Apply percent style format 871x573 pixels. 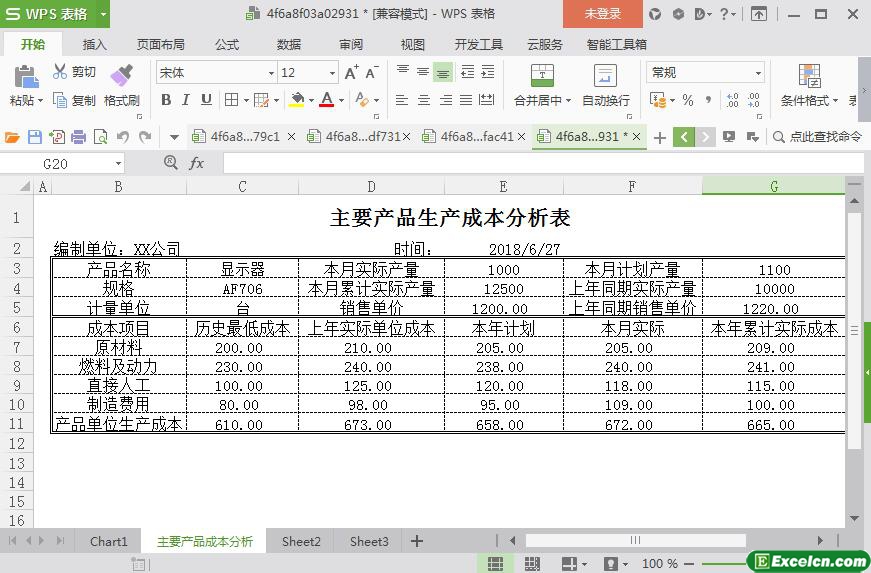point(688,100)
